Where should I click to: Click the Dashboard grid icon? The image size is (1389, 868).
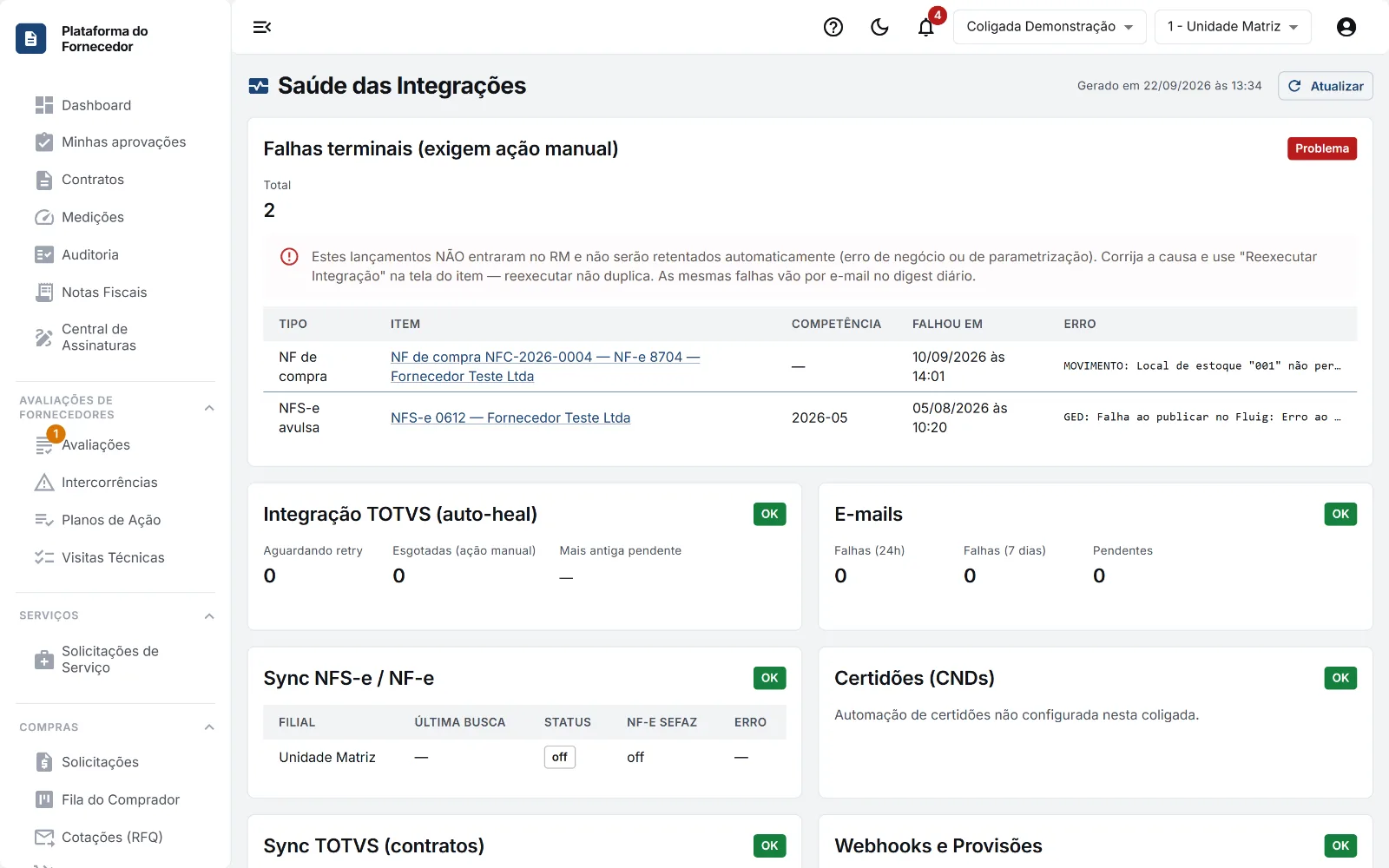pos(44,105)
